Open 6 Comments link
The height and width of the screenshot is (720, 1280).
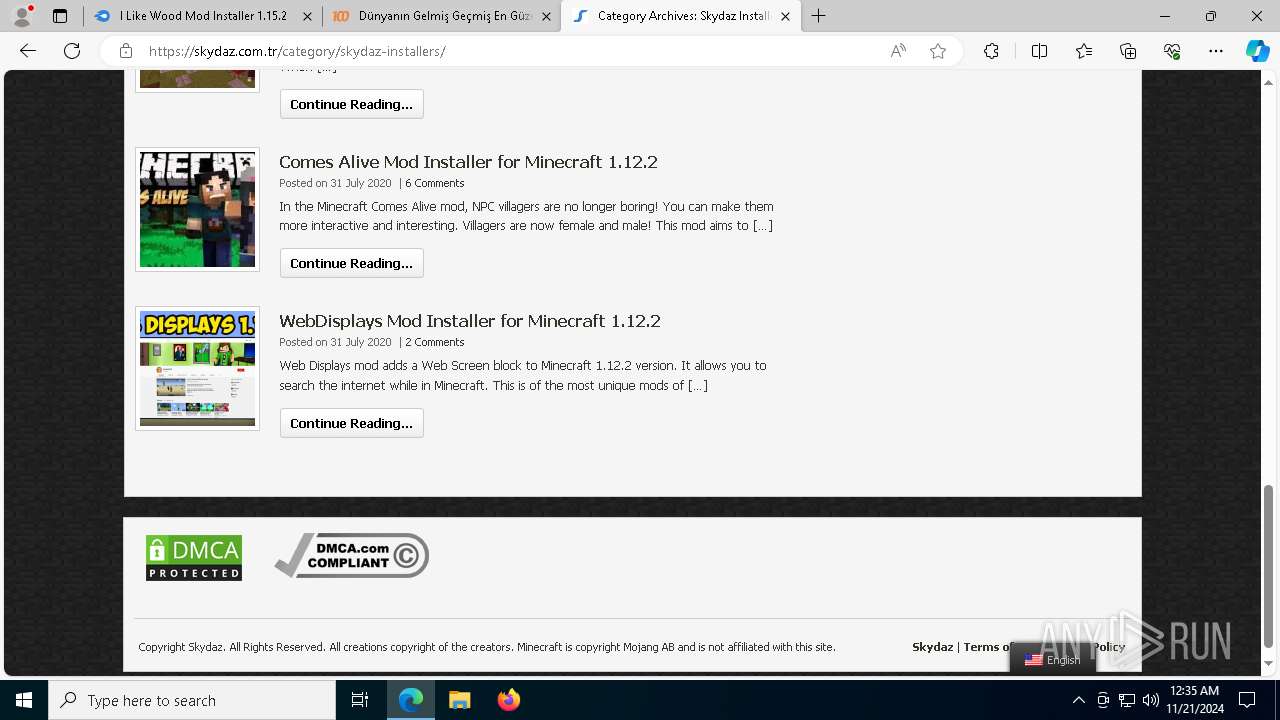(435, 183)
